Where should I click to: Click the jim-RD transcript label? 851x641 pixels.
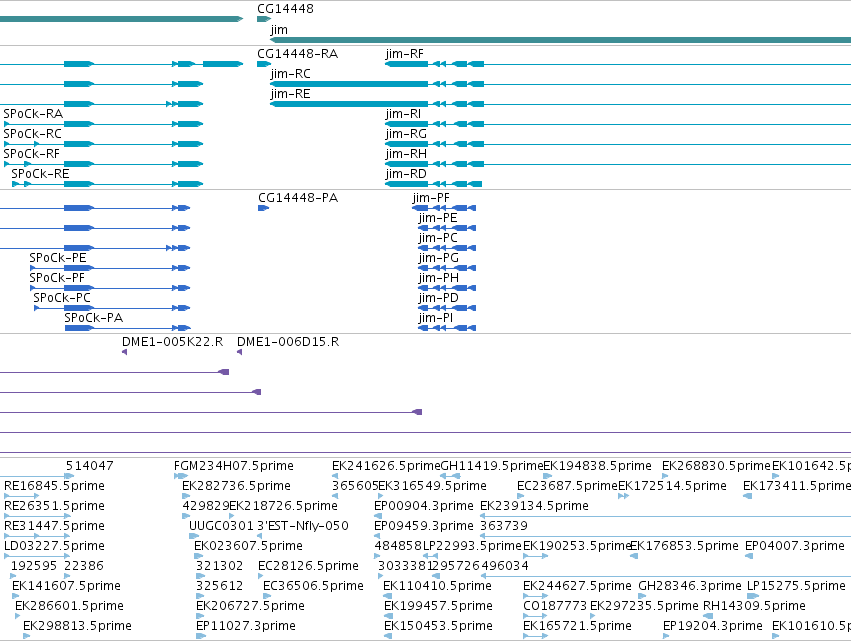406,174
